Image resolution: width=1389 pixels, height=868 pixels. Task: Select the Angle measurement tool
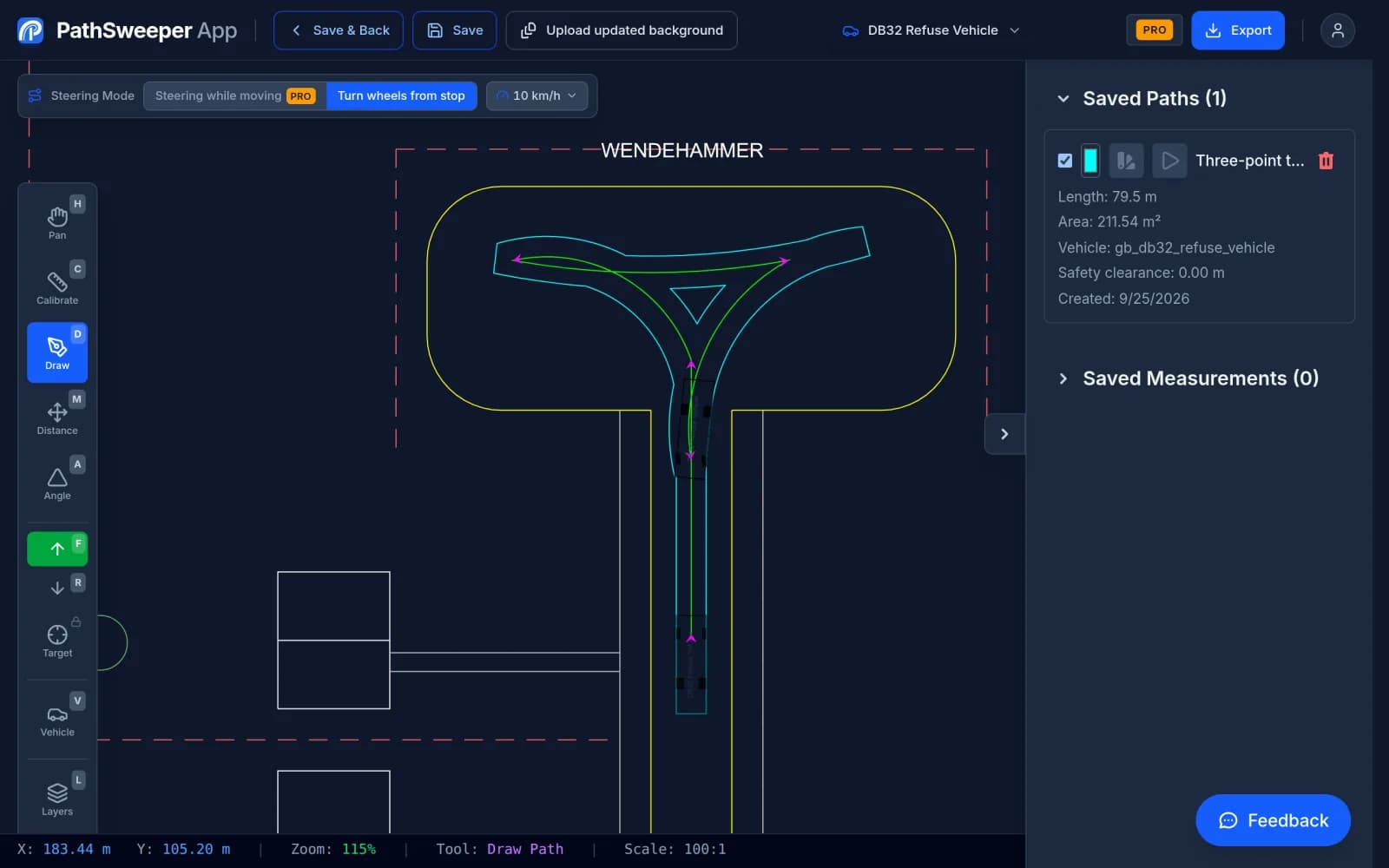(x=57, y=483)
